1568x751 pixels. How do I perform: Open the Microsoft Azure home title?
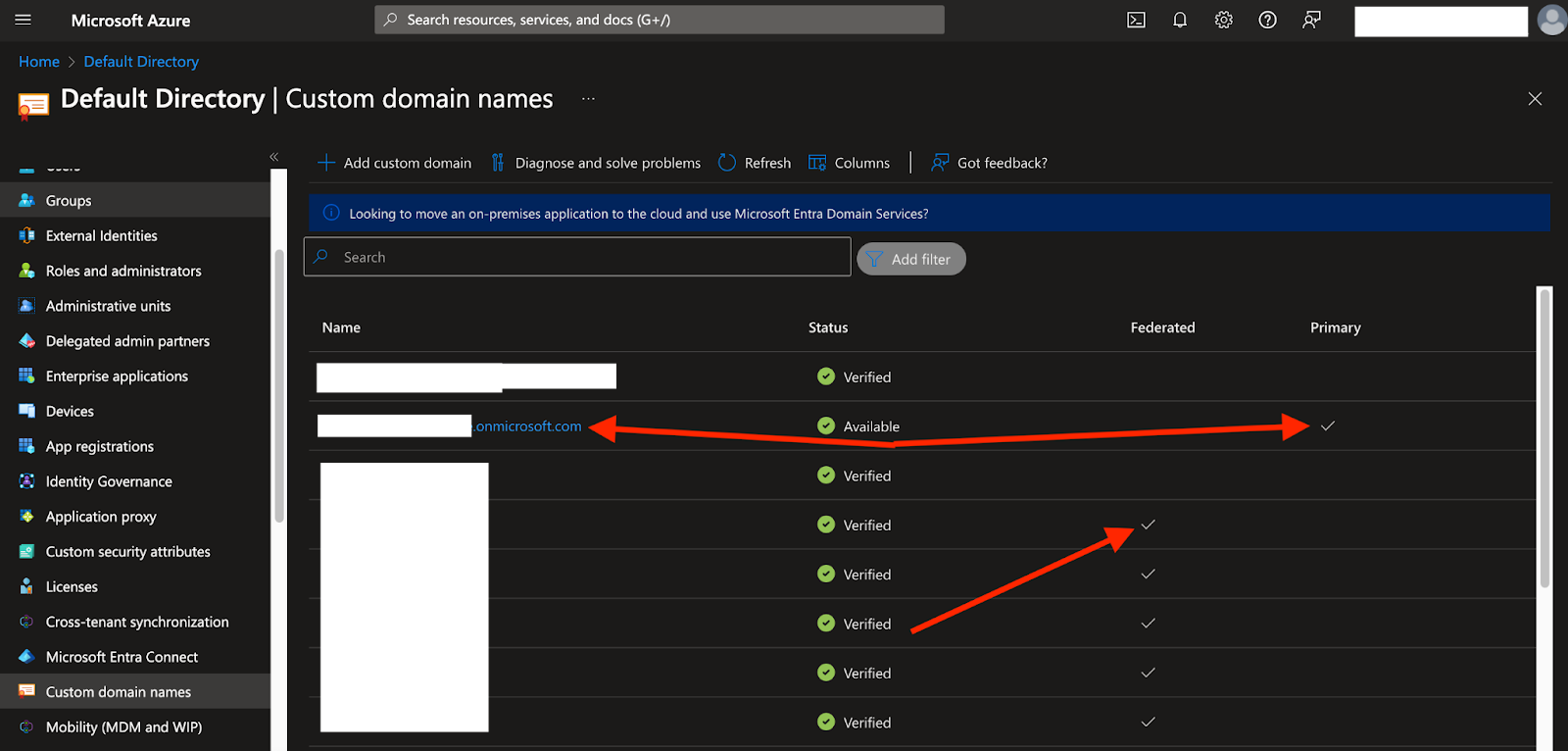[x=130, y=21]
